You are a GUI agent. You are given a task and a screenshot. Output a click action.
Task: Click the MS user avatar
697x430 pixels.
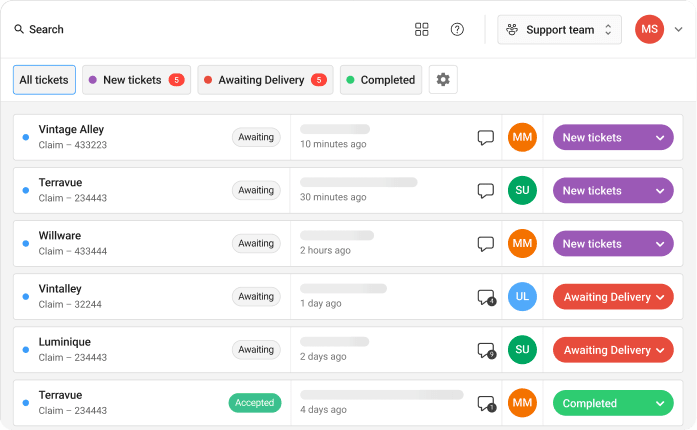click(649, 29)
